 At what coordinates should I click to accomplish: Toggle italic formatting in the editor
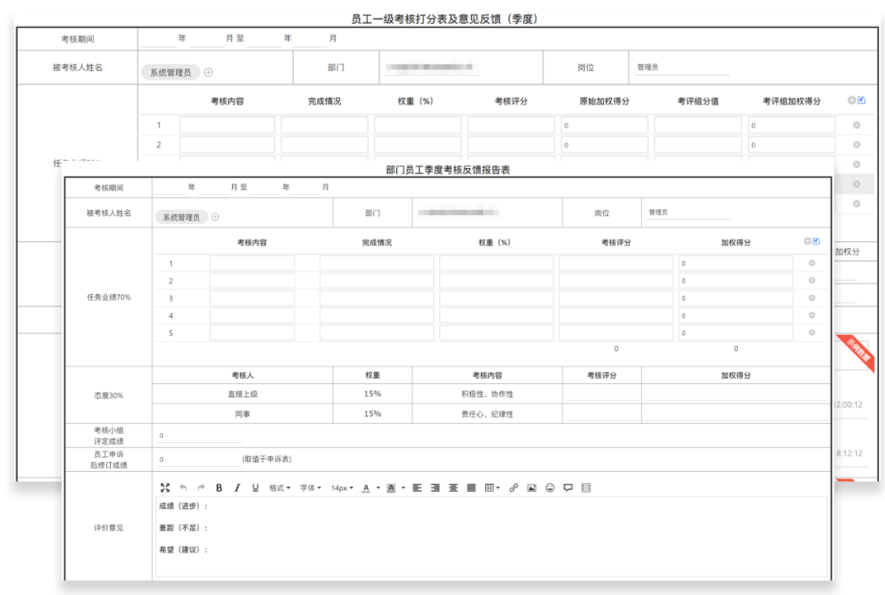click(237, 488)
